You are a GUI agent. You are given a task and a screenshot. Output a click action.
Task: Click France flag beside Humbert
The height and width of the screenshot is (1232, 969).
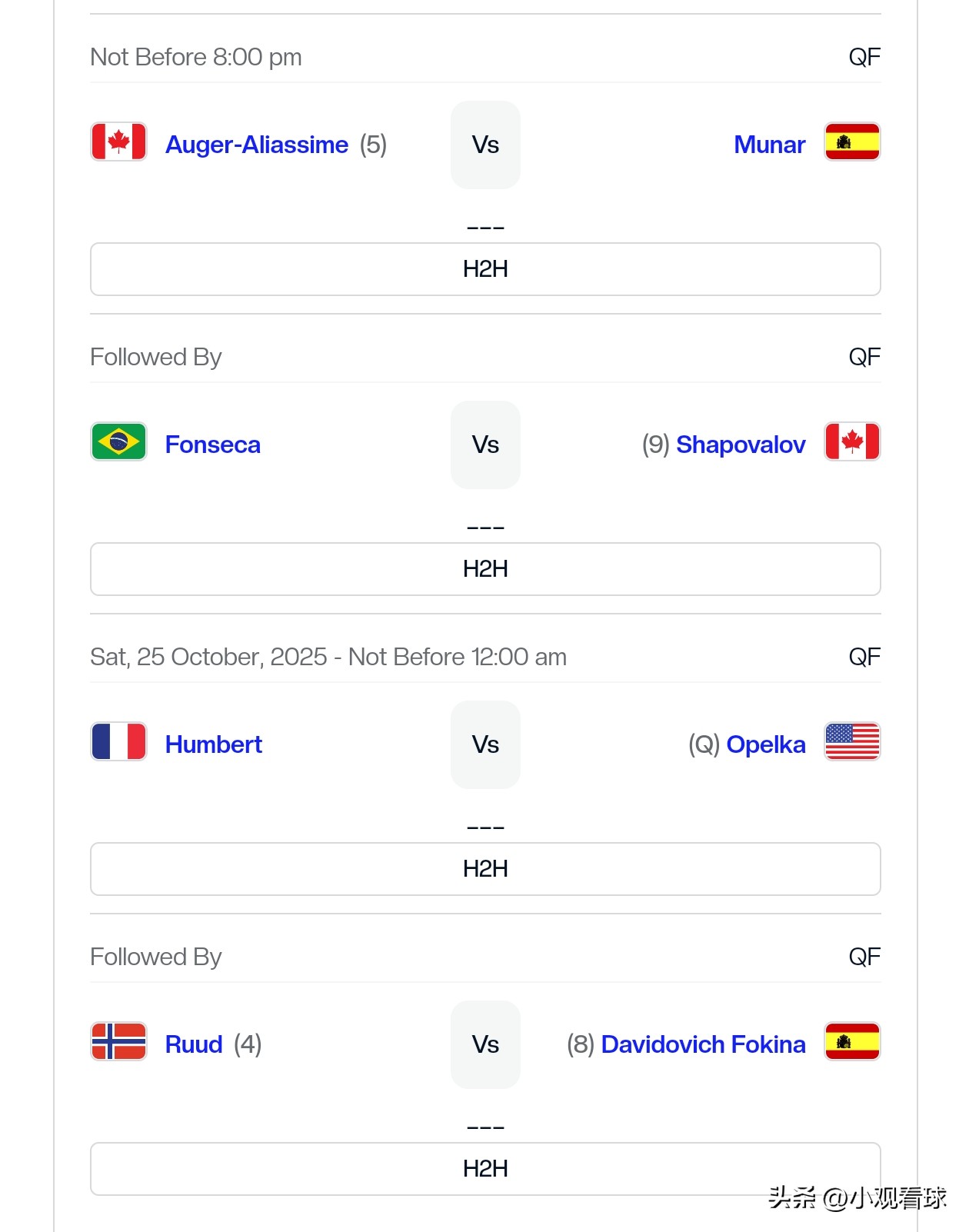click(x=118, y=741)
